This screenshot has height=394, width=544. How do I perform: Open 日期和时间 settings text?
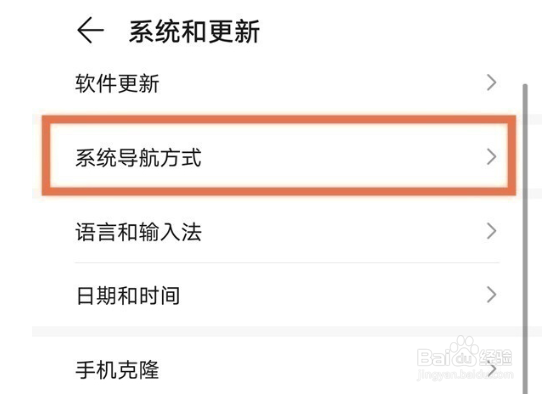click(128, 296)
